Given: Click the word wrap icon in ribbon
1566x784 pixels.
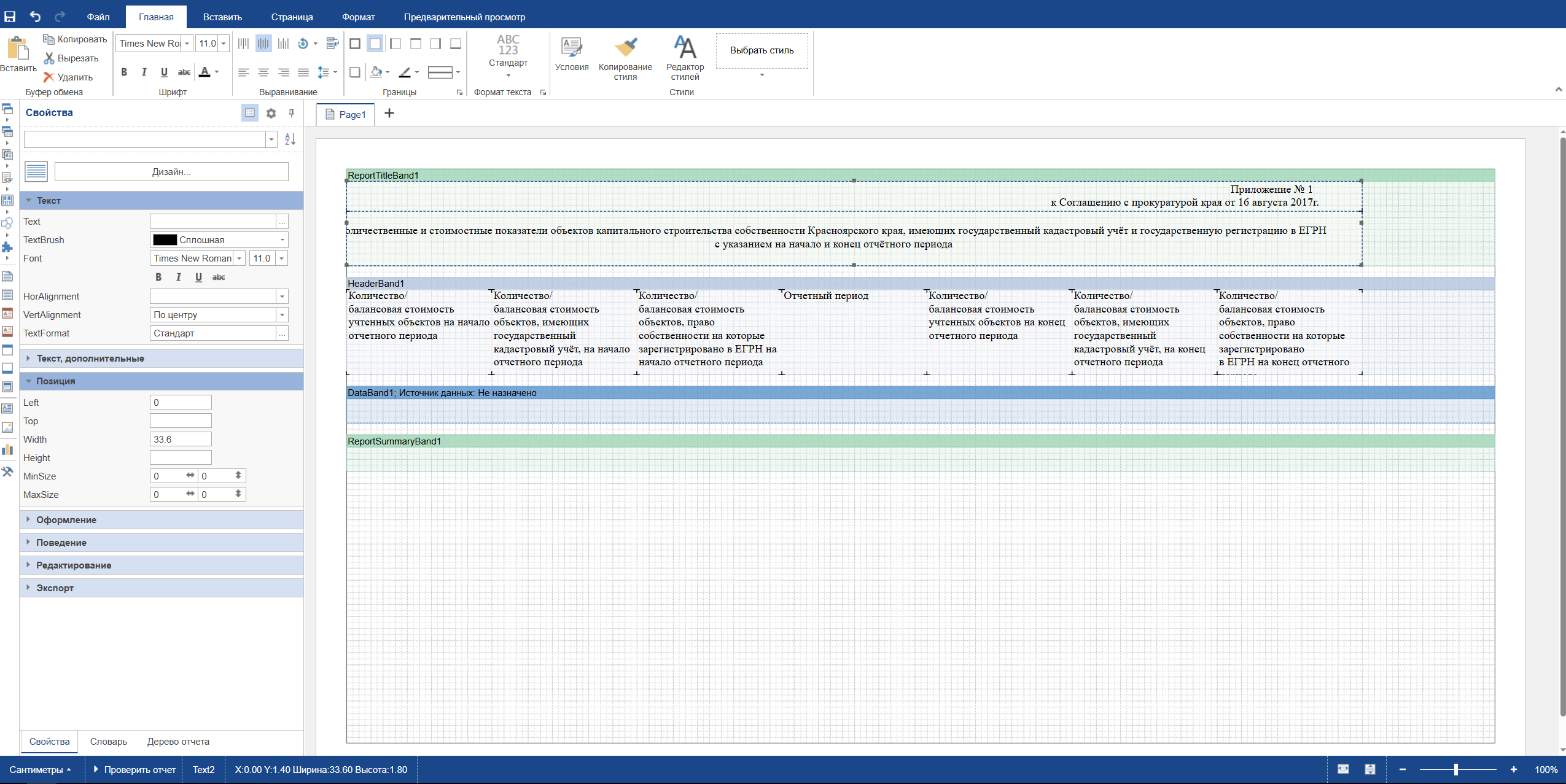Looking at the screenshot, I should 332,44.
